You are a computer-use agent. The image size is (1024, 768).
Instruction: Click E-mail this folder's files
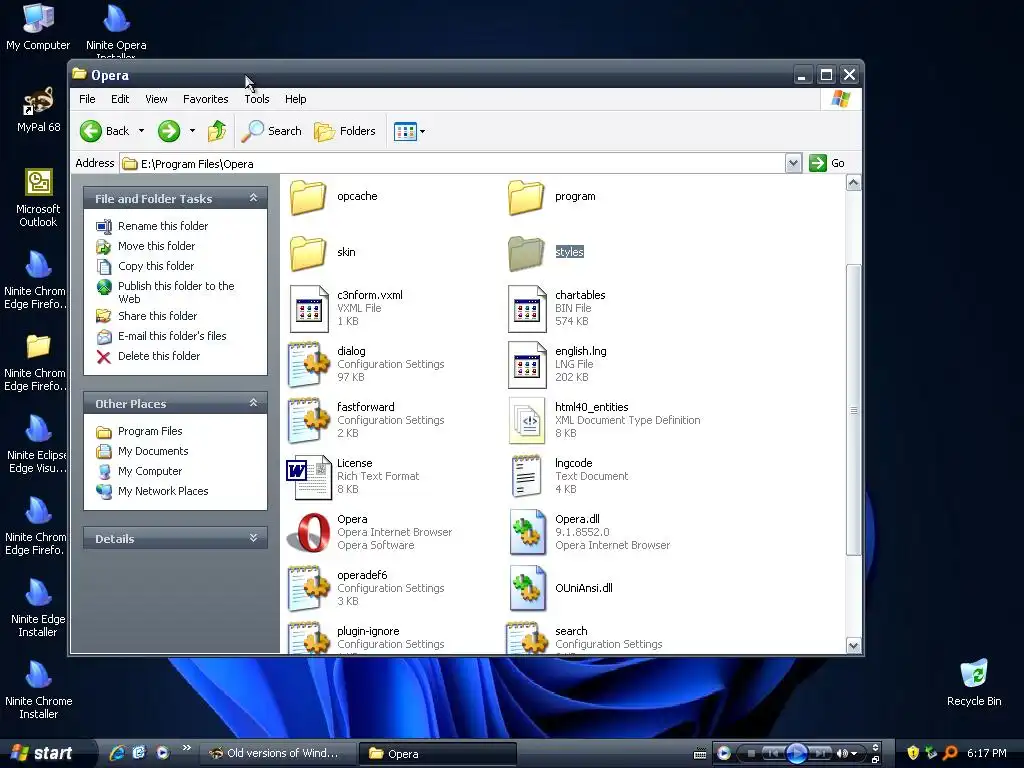click(x=172, y=336)
